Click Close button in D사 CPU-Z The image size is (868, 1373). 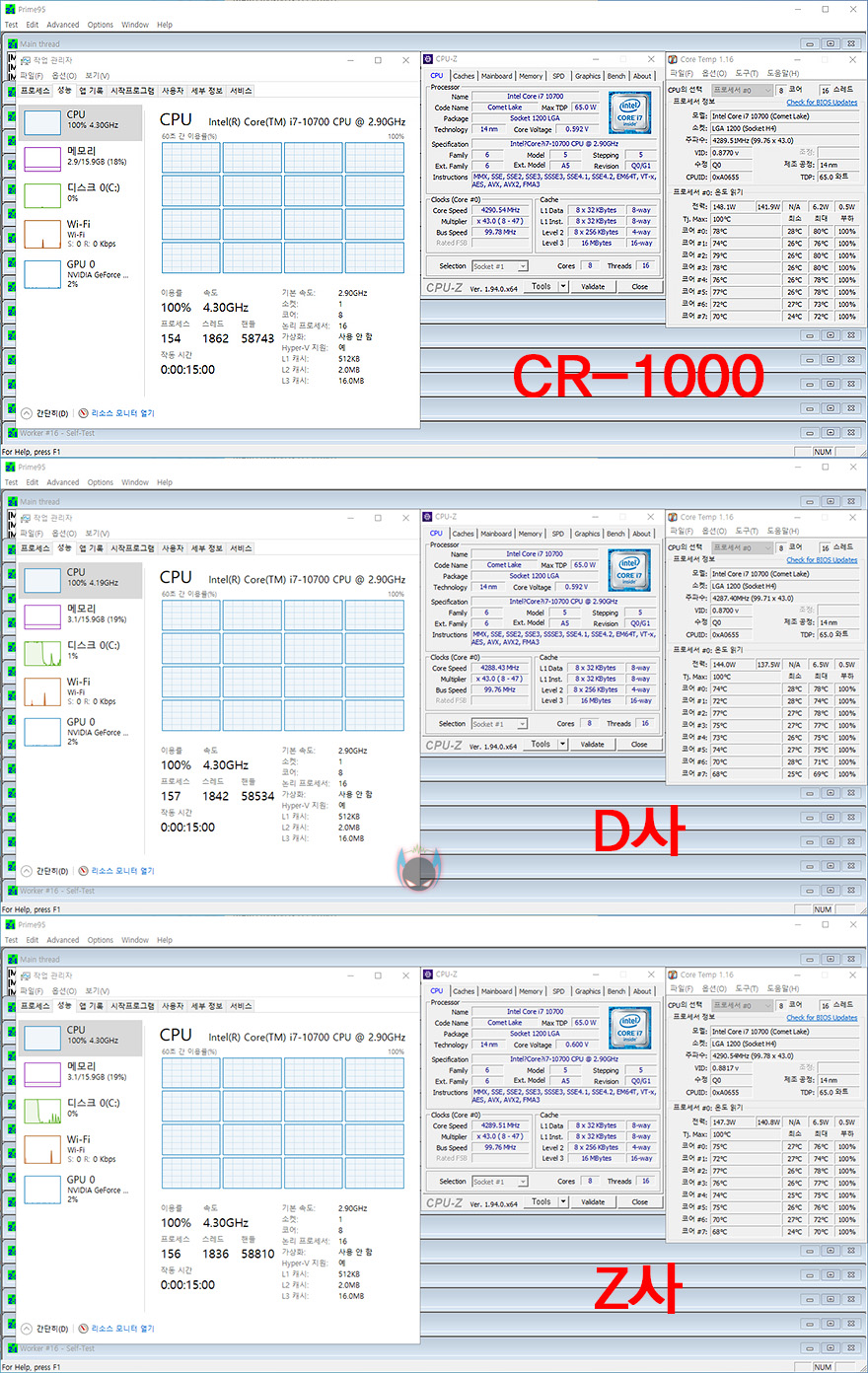click(x=639, y=744)
